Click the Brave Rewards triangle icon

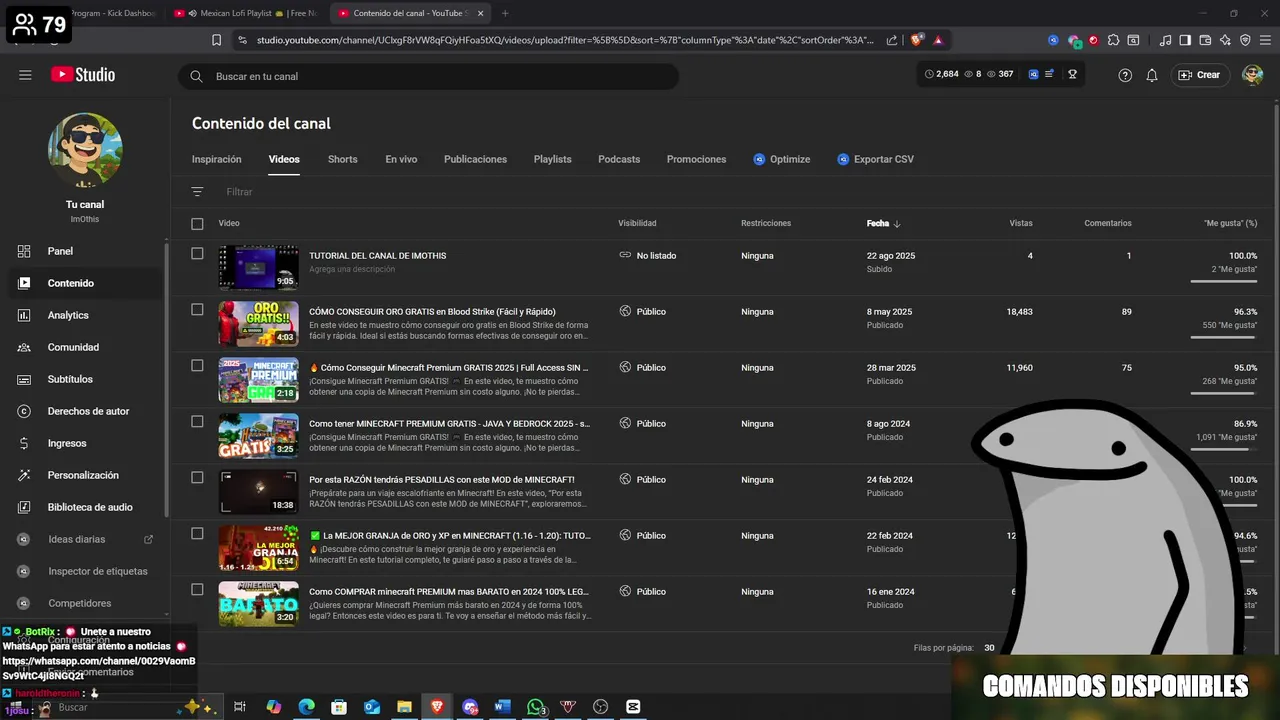click(x=938, y=40)
